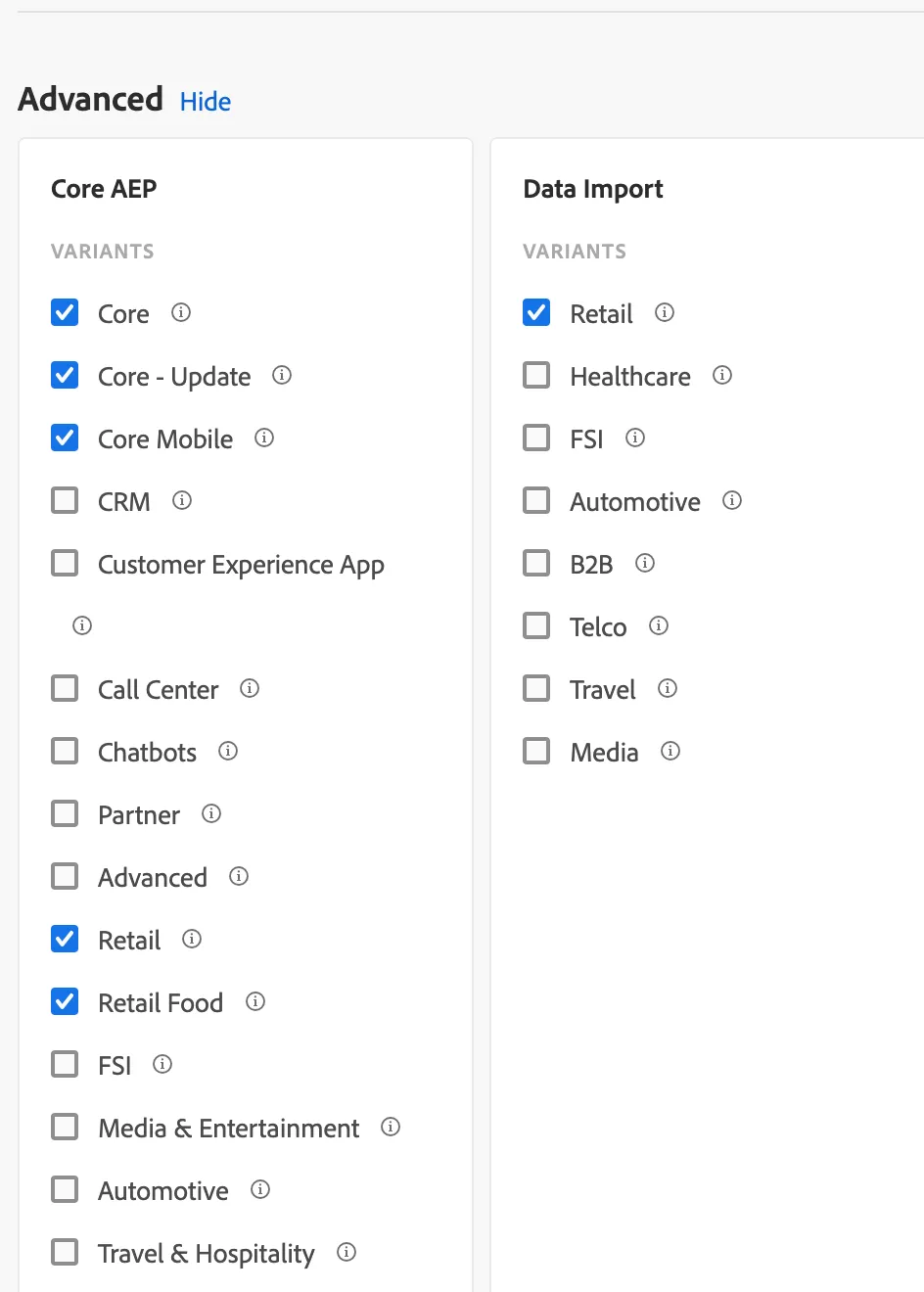924x1292 pixels.
Task: Enable the Chatbots checkbox
Action: 65,751
